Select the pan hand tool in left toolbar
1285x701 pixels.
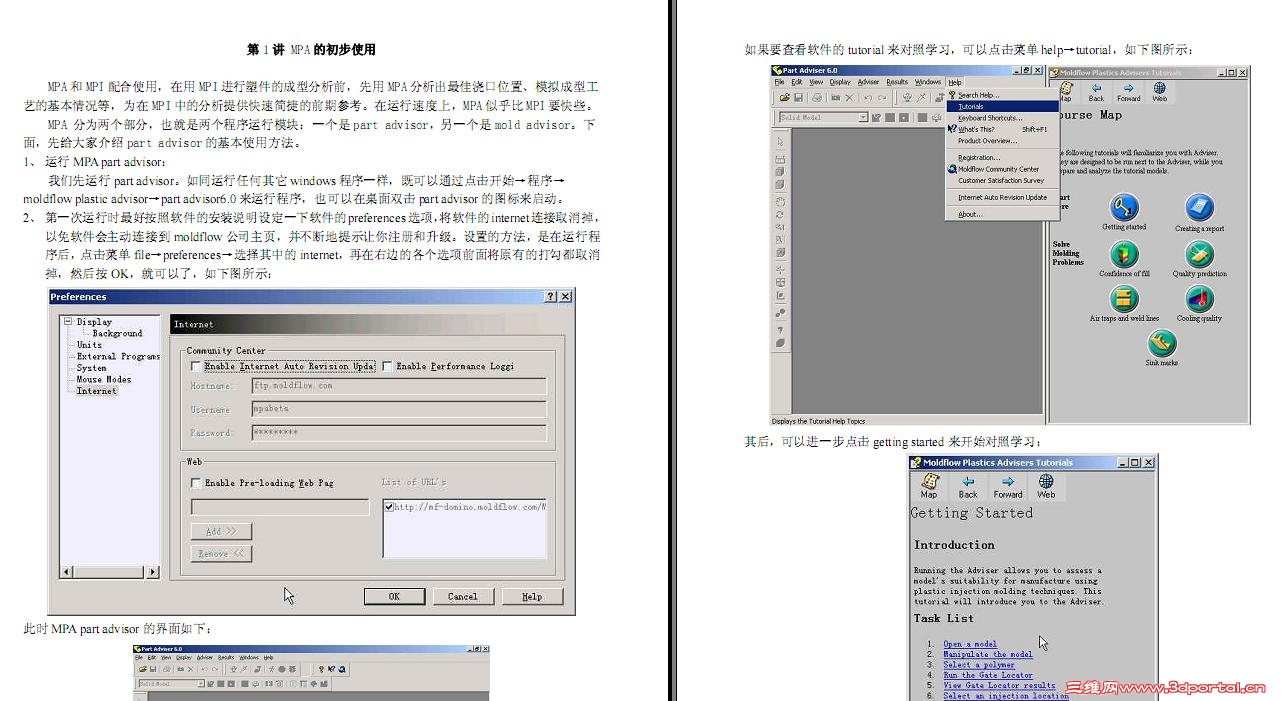tap(780, 201)
